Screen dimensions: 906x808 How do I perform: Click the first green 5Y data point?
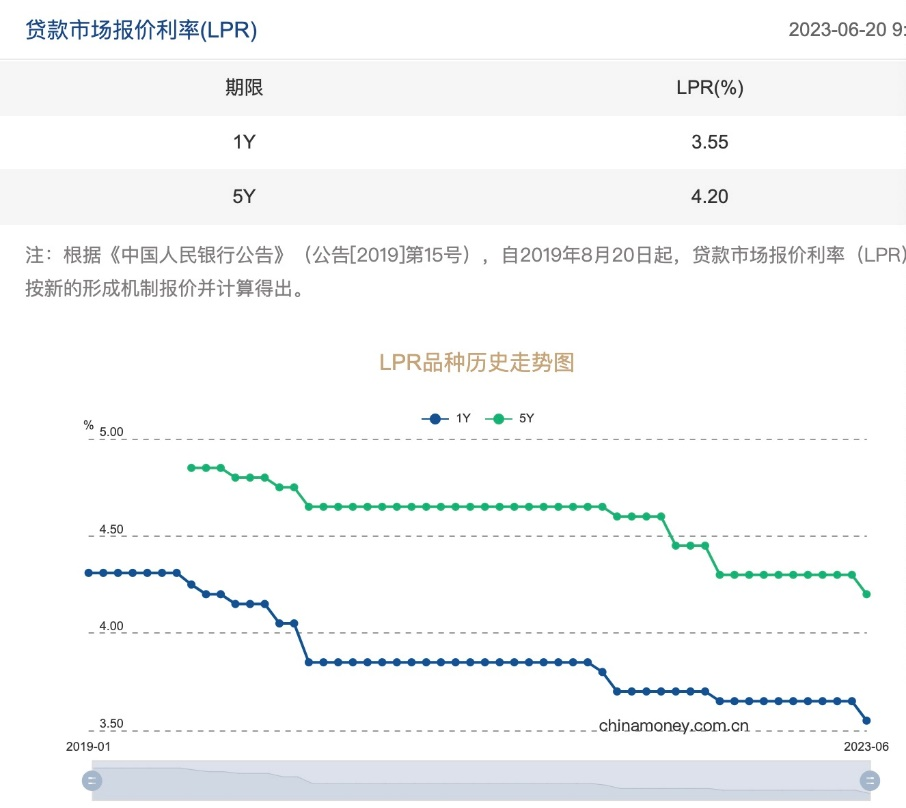tap(191, 468)
